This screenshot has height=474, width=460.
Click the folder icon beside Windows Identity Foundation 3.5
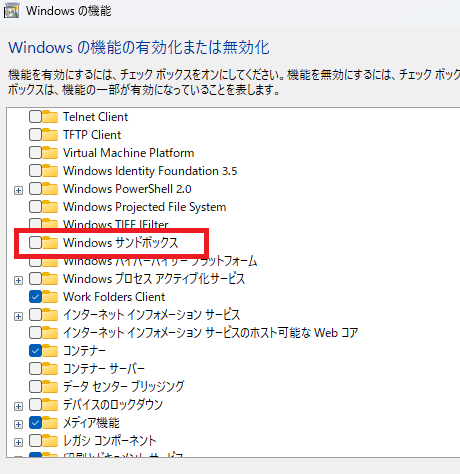(50, 171)
